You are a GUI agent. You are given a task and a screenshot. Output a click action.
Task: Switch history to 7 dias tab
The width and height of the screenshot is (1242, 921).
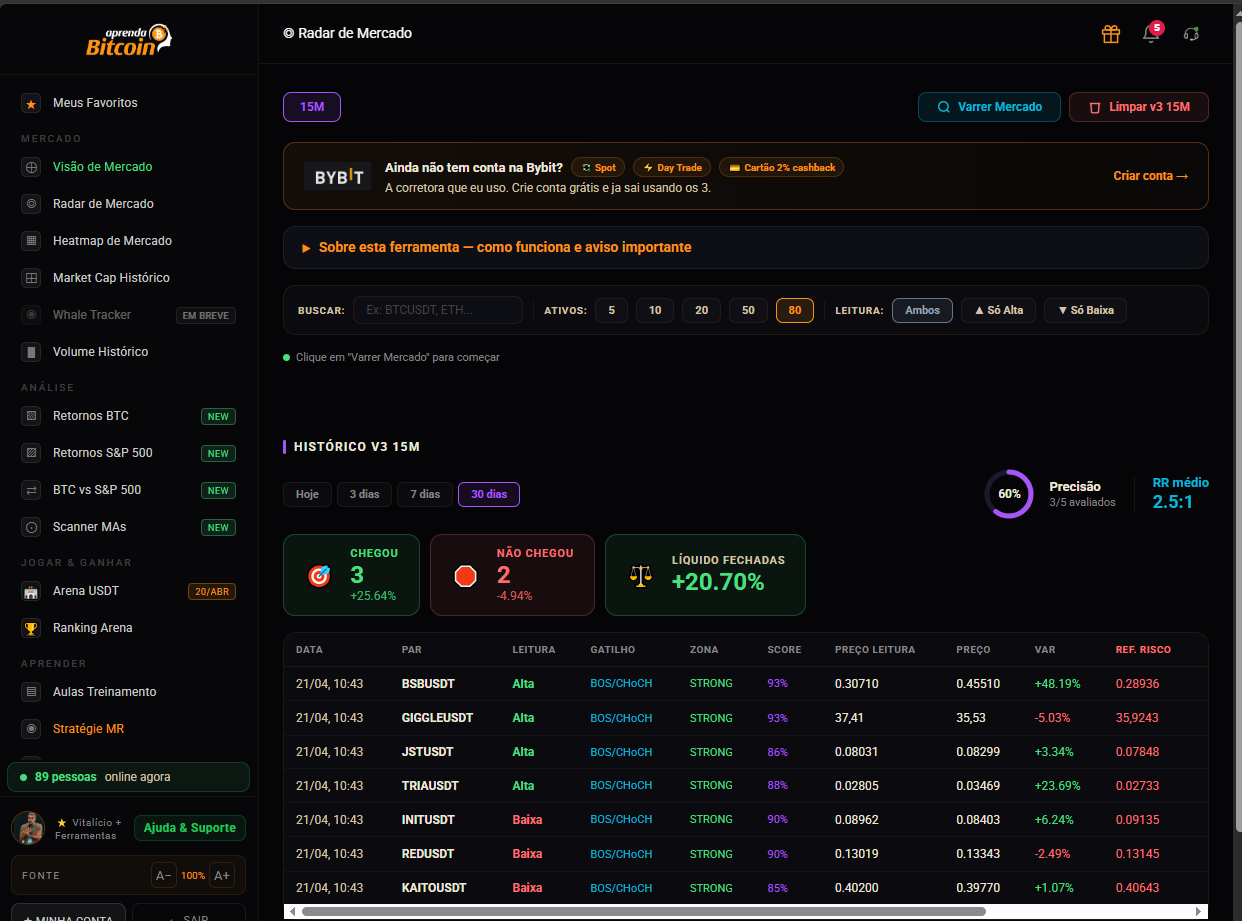pos(425,494)
